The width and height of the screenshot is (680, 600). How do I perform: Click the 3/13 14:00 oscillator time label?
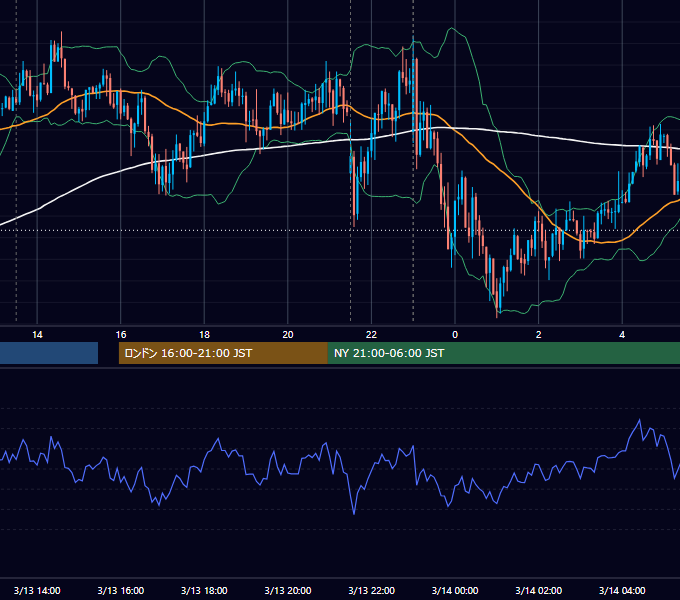[x=37, y=590]
